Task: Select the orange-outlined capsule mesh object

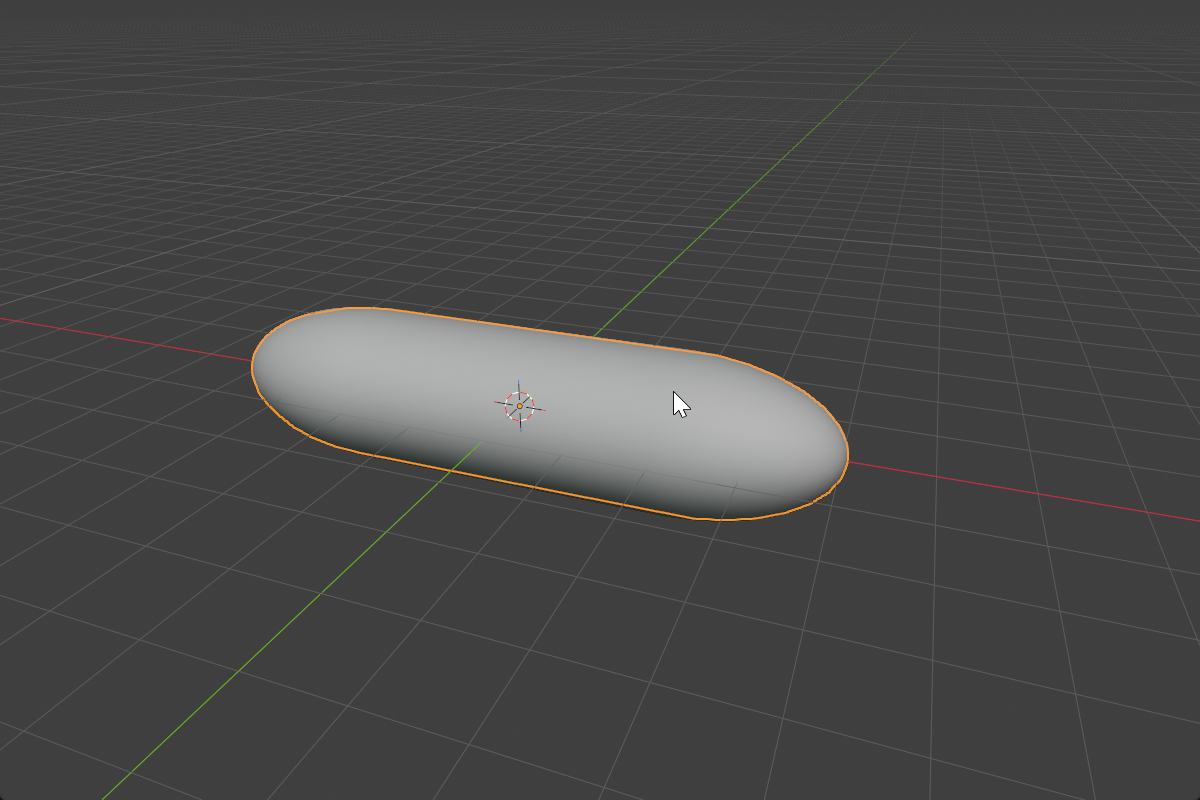Action: pyautogui.click(x=550, y=413)
